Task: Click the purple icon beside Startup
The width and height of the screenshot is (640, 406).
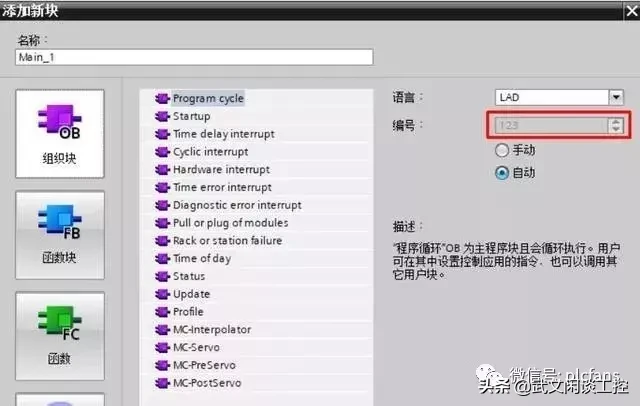Action: click(162, 116)
